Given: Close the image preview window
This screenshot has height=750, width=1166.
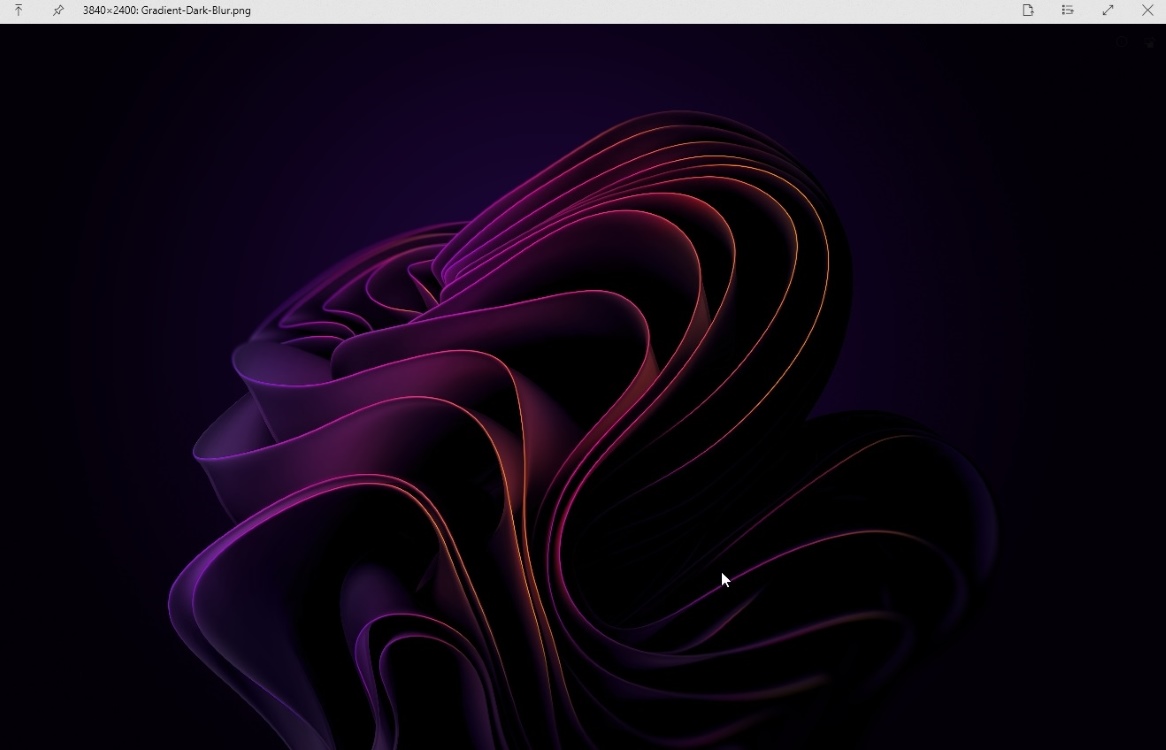Looking at the screenshot, I should (1147, 10).
